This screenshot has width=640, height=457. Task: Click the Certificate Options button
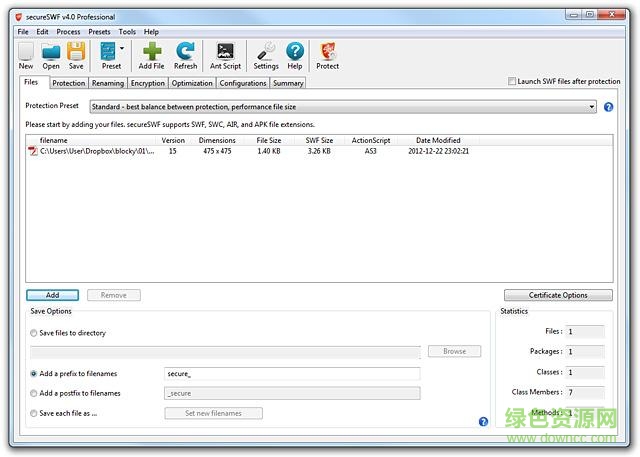558,295
